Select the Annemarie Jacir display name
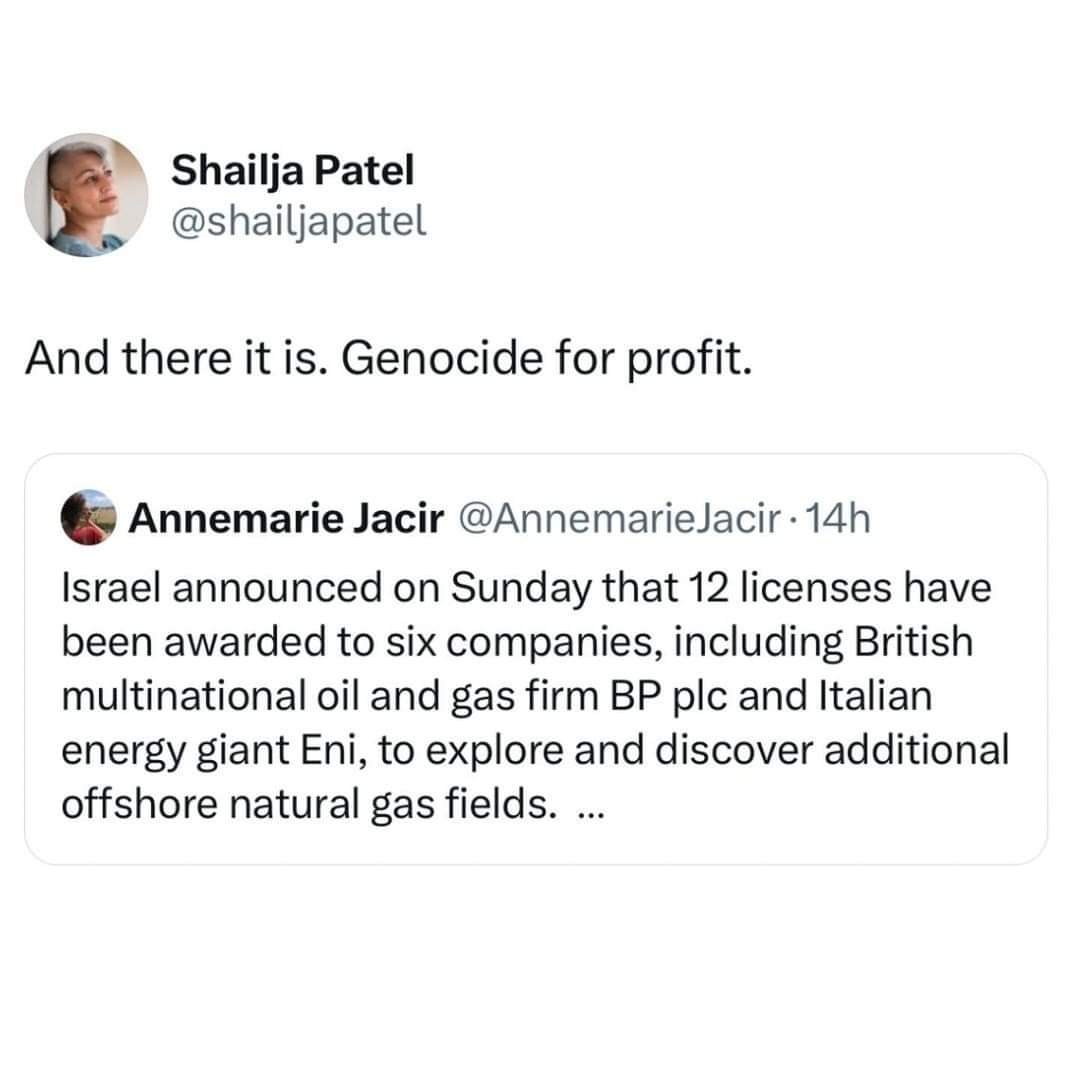 [287, 518]
